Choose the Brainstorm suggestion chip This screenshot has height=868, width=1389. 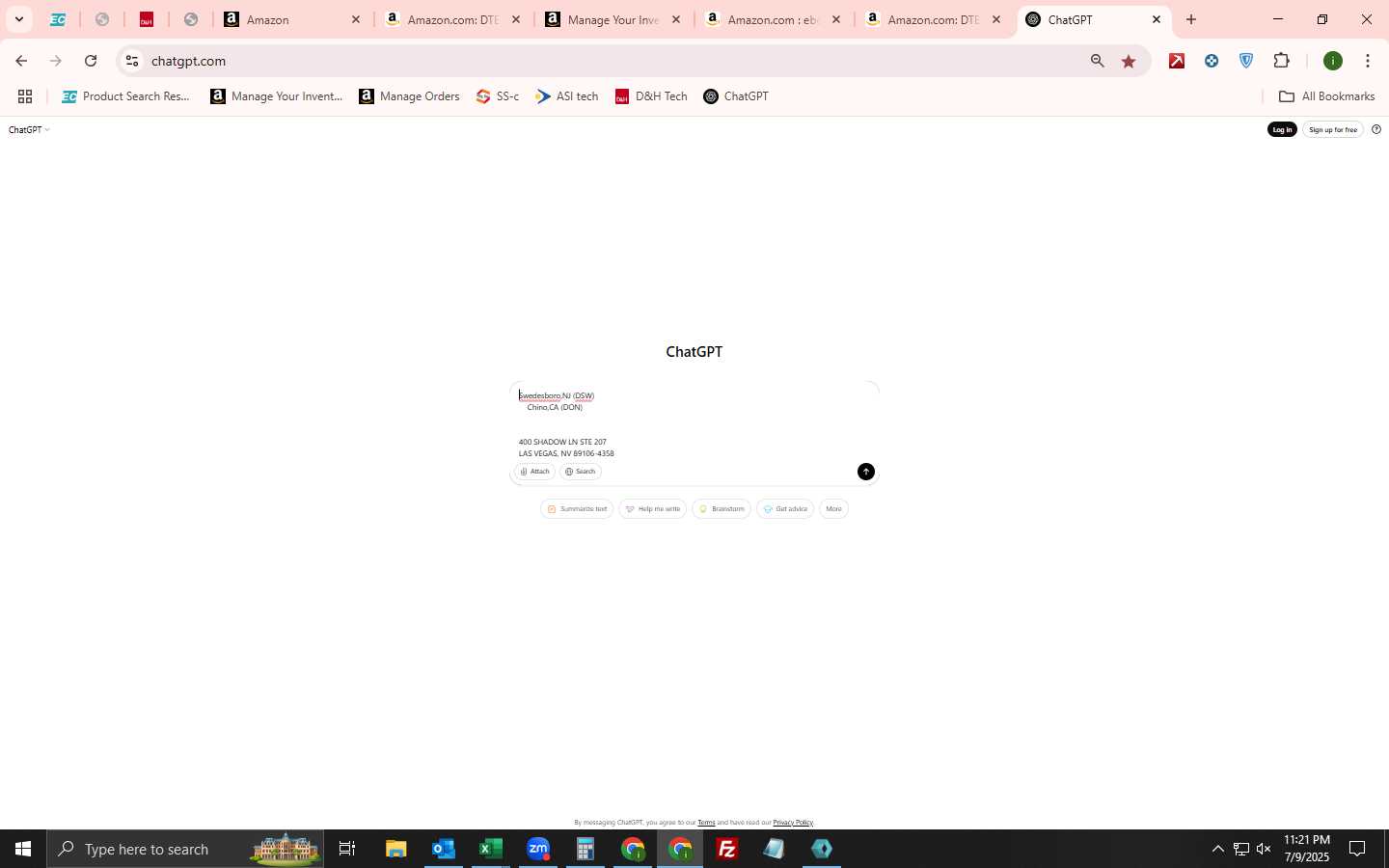[722, 509]
